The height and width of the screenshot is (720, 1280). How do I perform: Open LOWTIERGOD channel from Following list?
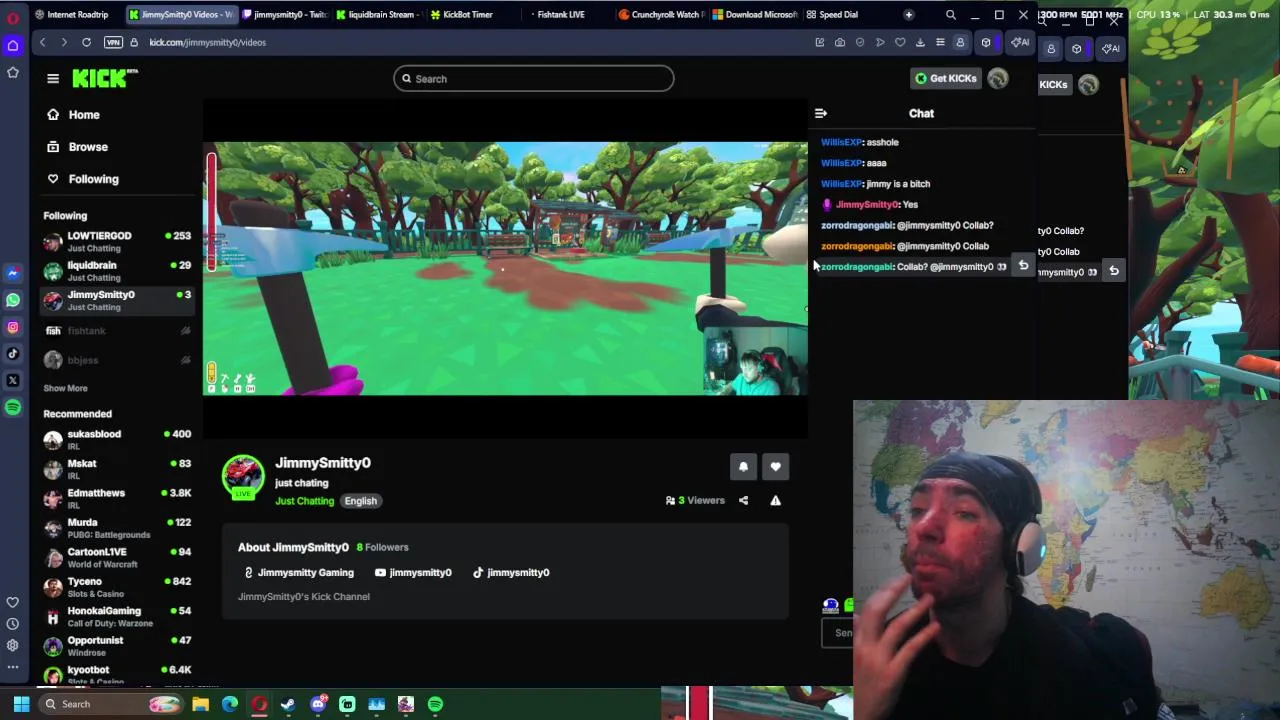click(x=117, y=241)
